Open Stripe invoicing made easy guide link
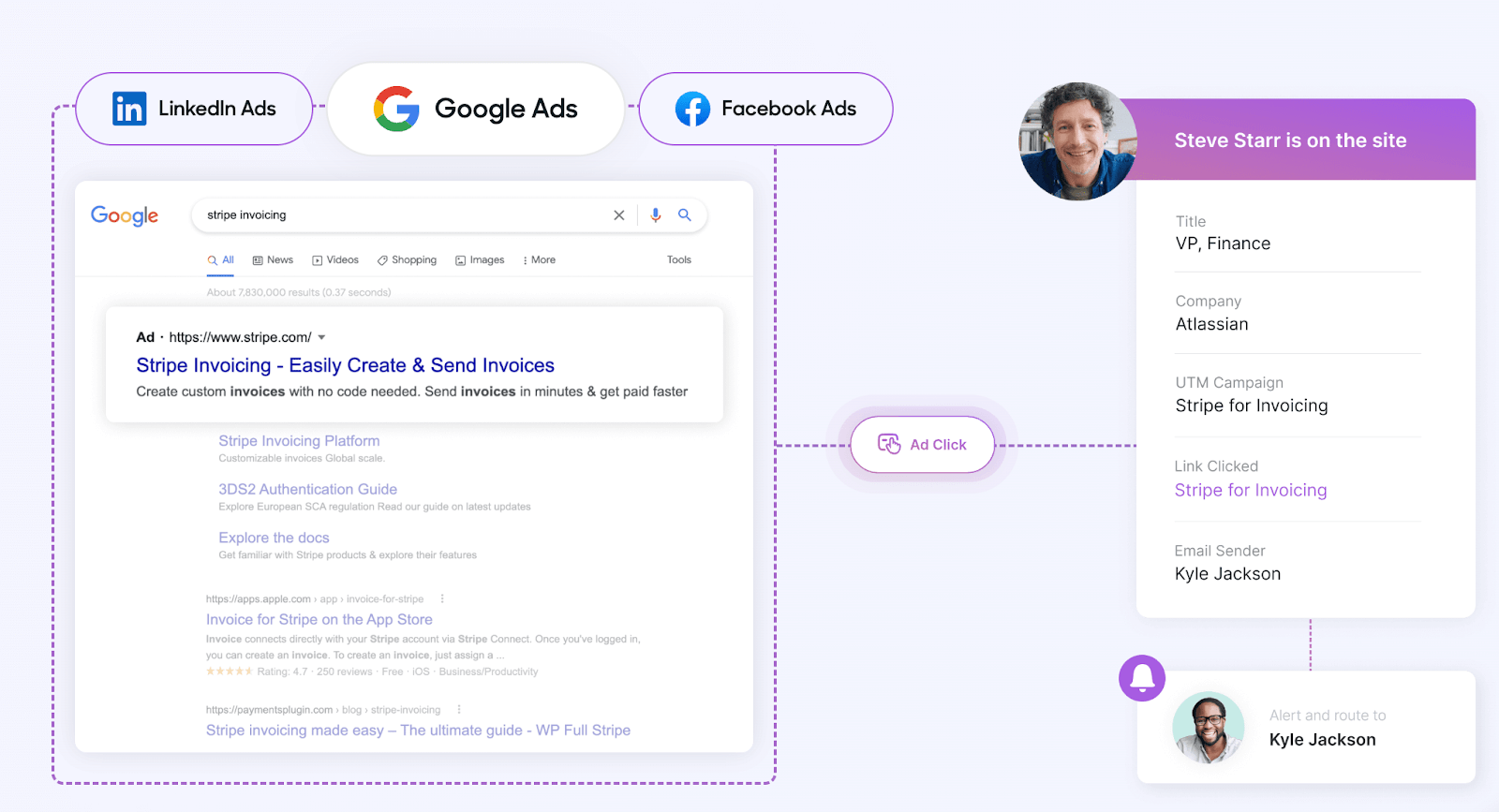 pos(418,730)
